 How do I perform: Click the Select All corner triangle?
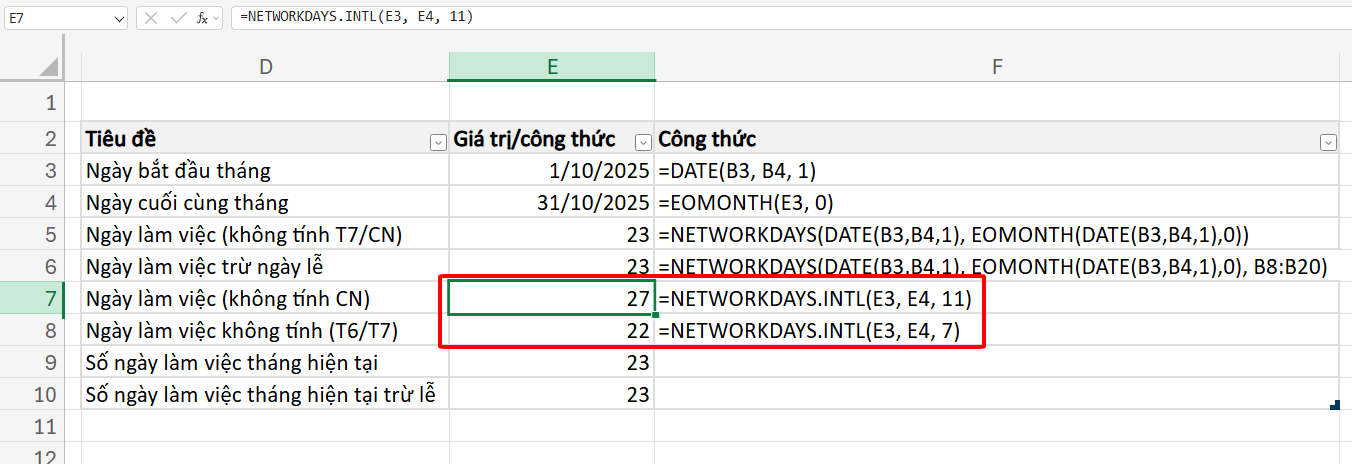point(47,67)
